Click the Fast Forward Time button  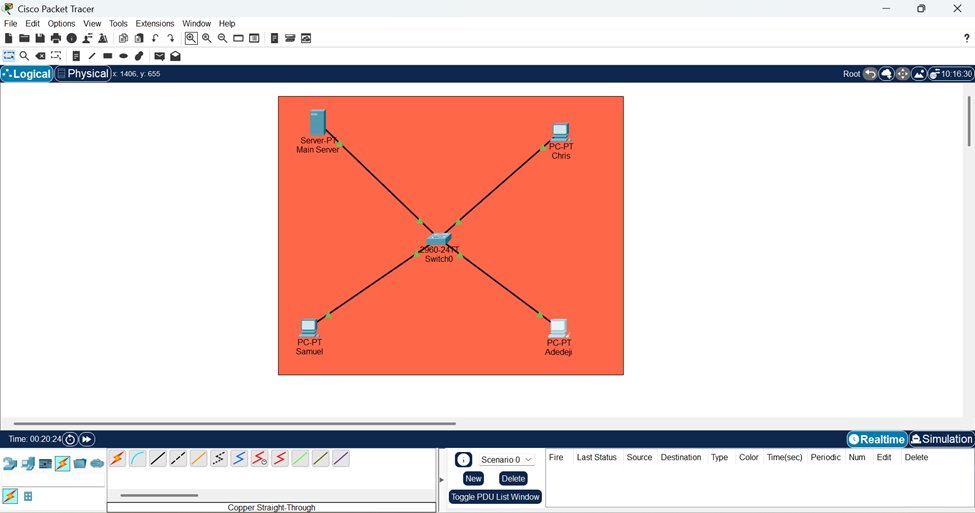click(x=86, y=440)
